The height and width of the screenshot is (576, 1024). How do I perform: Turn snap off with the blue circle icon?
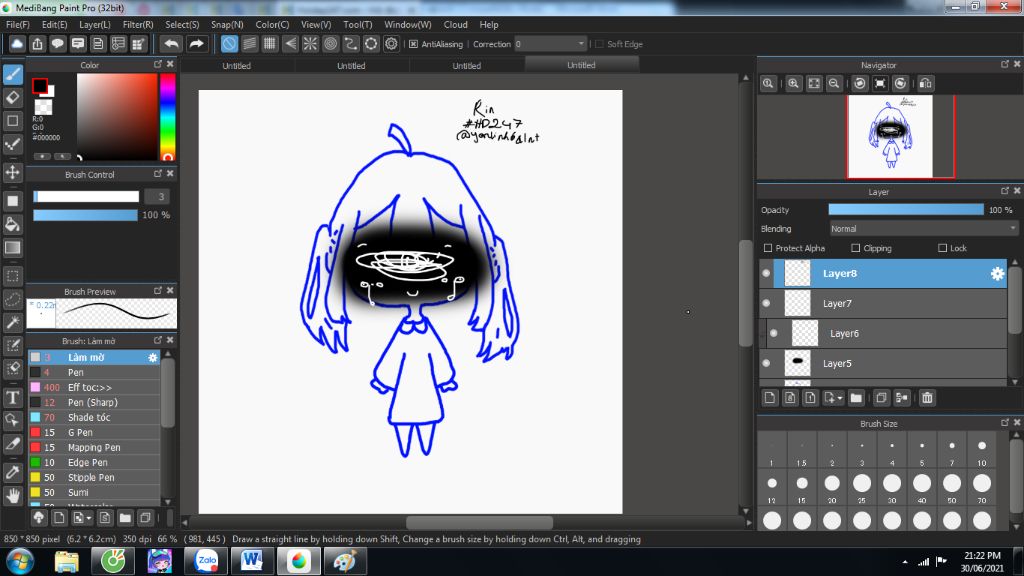pyautogui.click(x=229, y=44)
